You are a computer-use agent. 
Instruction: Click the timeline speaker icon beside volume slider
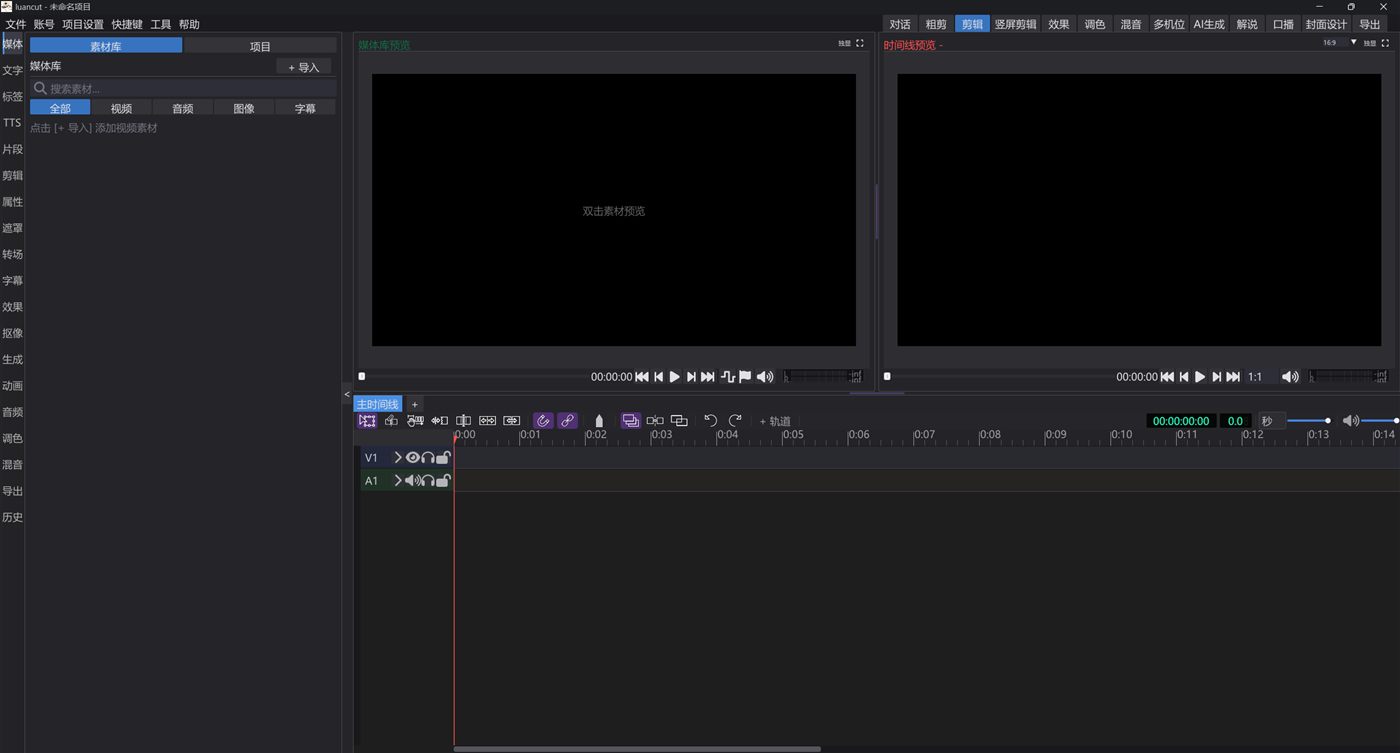1350,421
